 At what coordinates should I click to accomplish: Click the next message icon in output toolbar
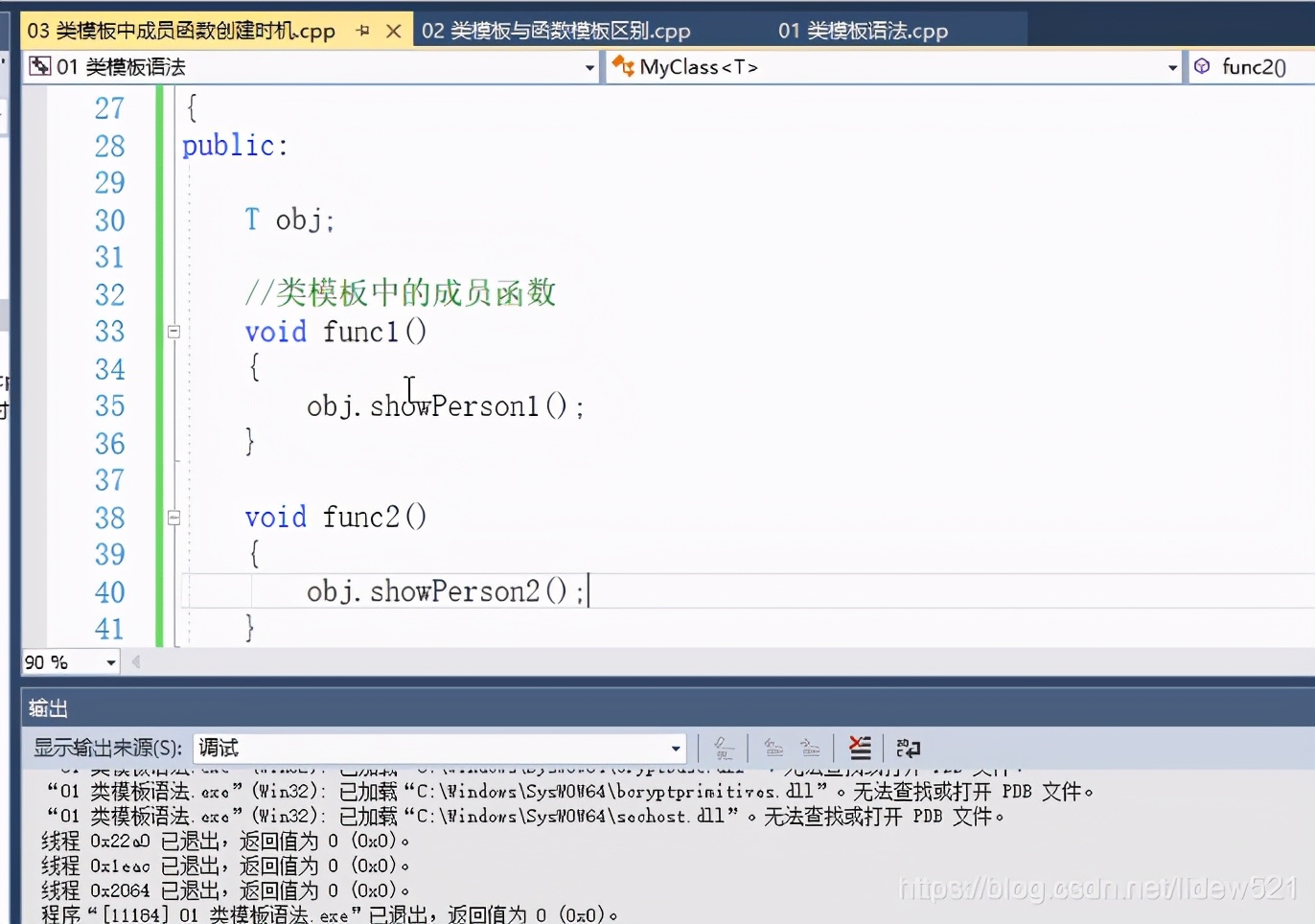(810, 748)
